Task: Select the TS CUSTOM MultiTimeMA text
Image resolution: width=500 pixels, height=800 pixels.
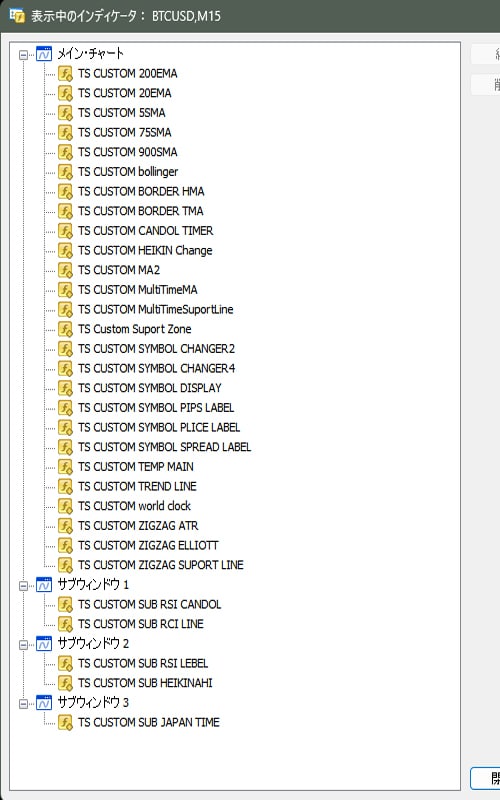Action: (x=138, y=290)
